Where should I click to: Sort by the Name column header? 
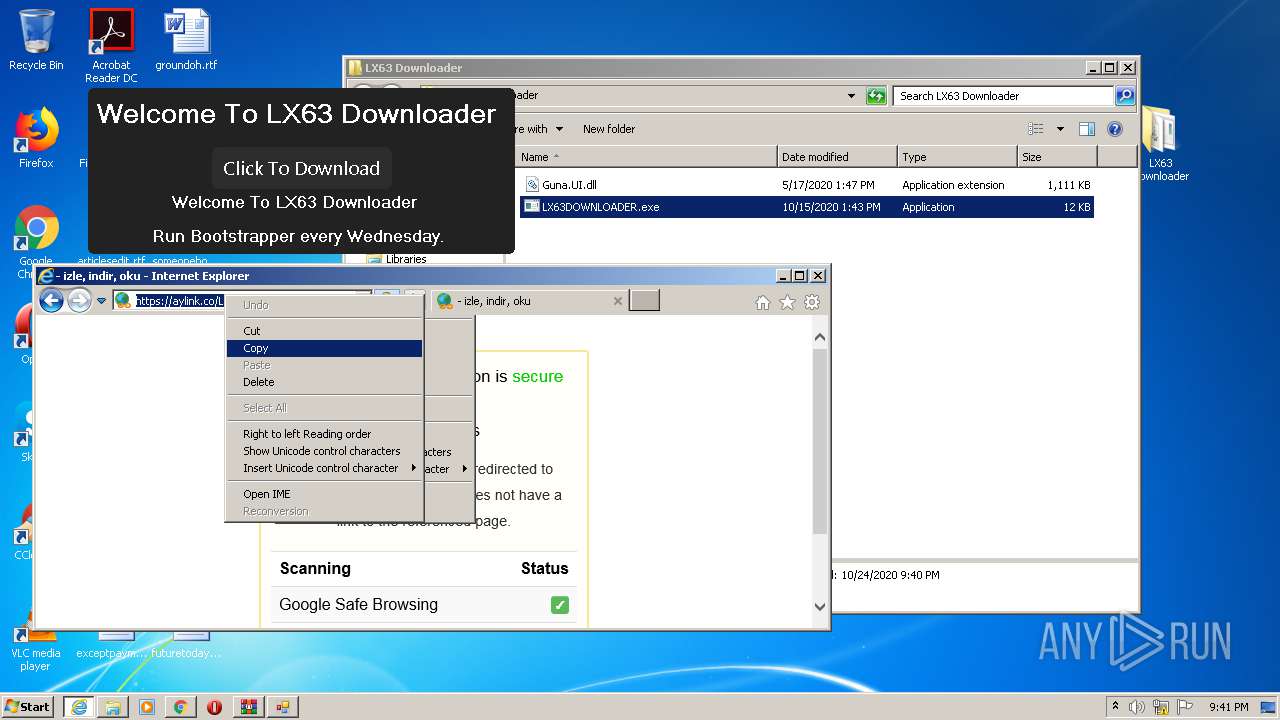coord(646,157)
